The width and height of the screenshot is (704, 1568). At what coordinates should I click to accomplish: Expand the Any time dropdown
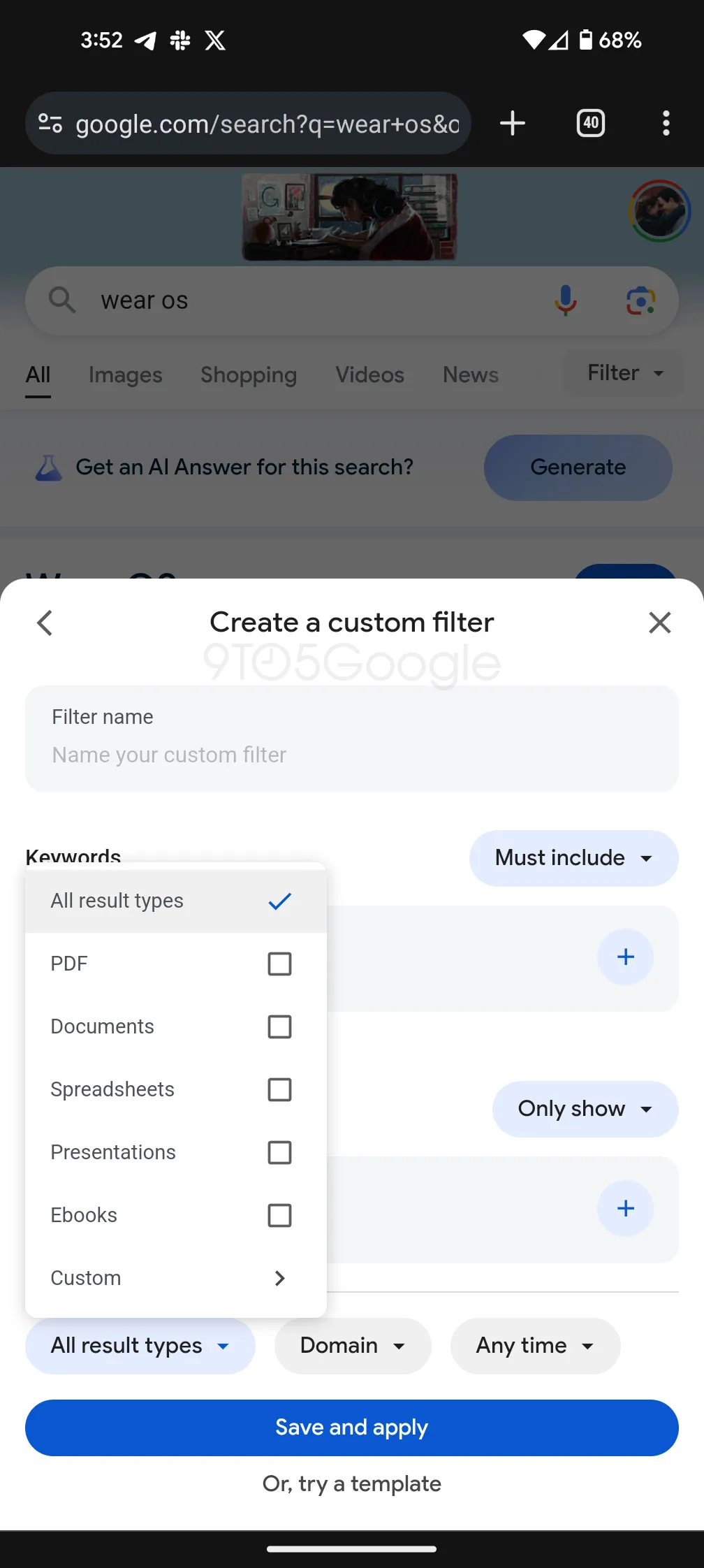[535, 1346]
